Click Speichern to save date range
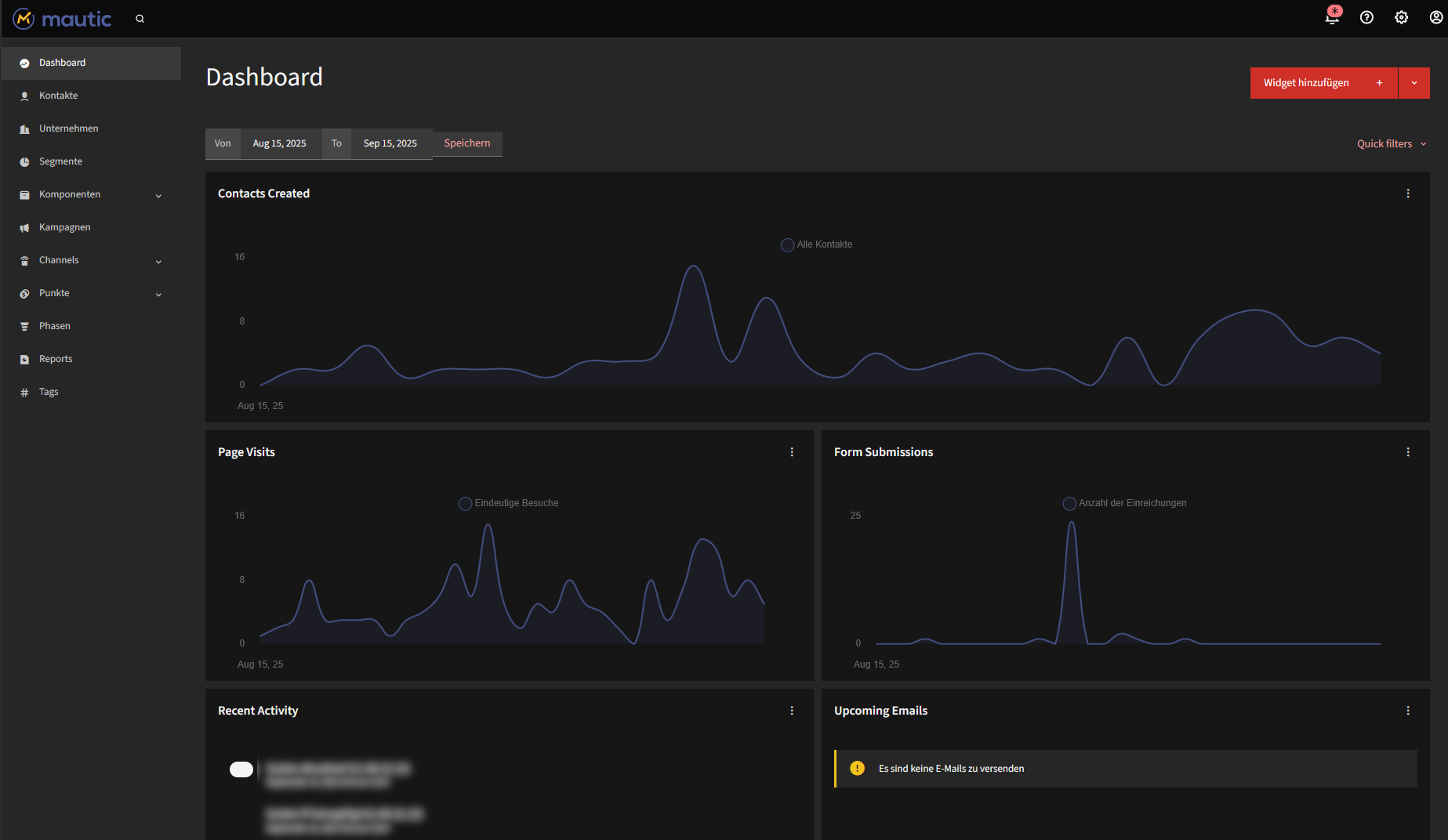The width and height of the screenshot is (1448, 840). 466,143
